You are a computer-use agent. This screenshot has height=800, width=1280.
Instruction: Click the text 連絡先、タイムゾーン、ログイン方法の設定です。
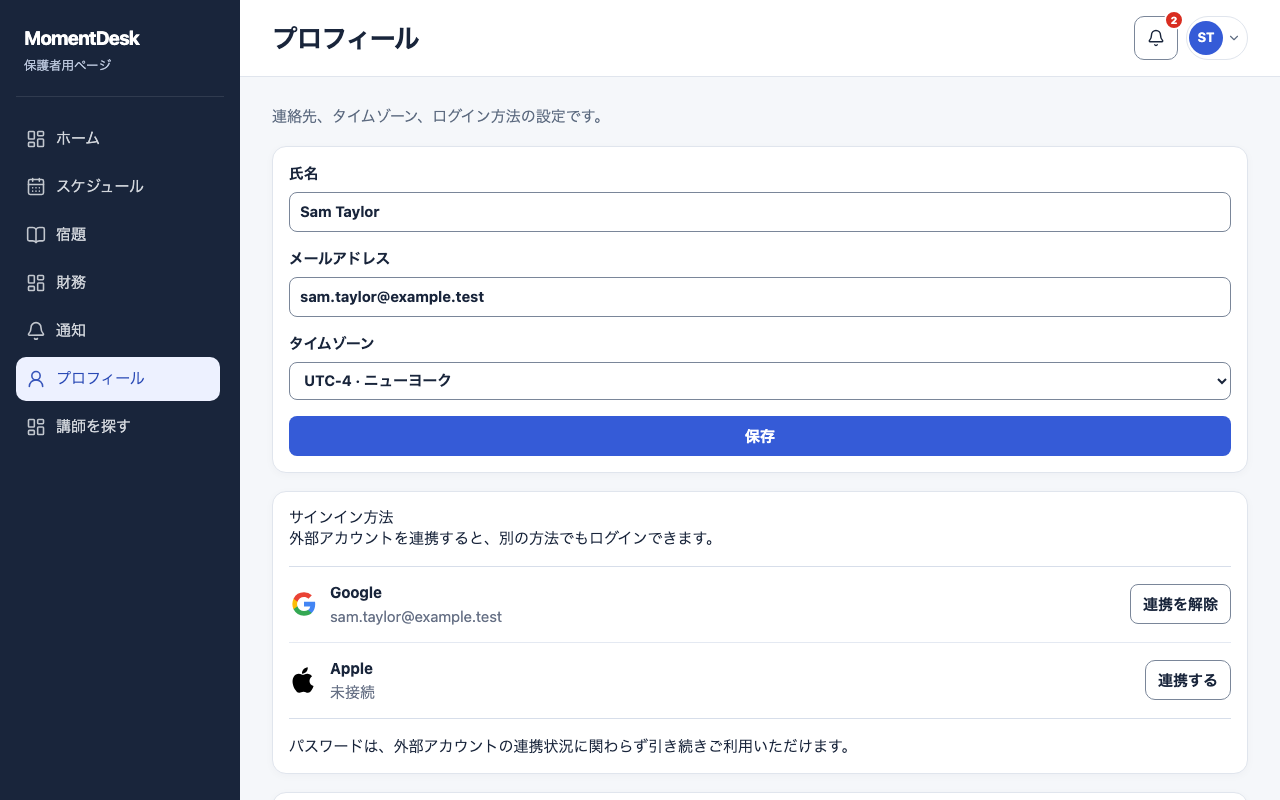point(438,116)
